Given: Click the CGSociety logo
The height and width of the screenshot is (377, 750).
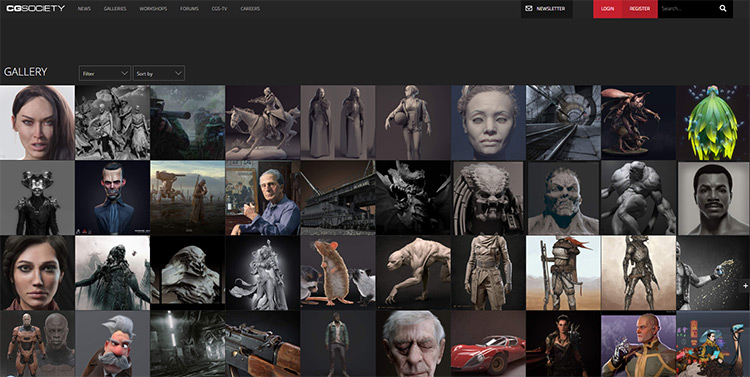Looking at the screenshot, I should [x=36, y=8].
